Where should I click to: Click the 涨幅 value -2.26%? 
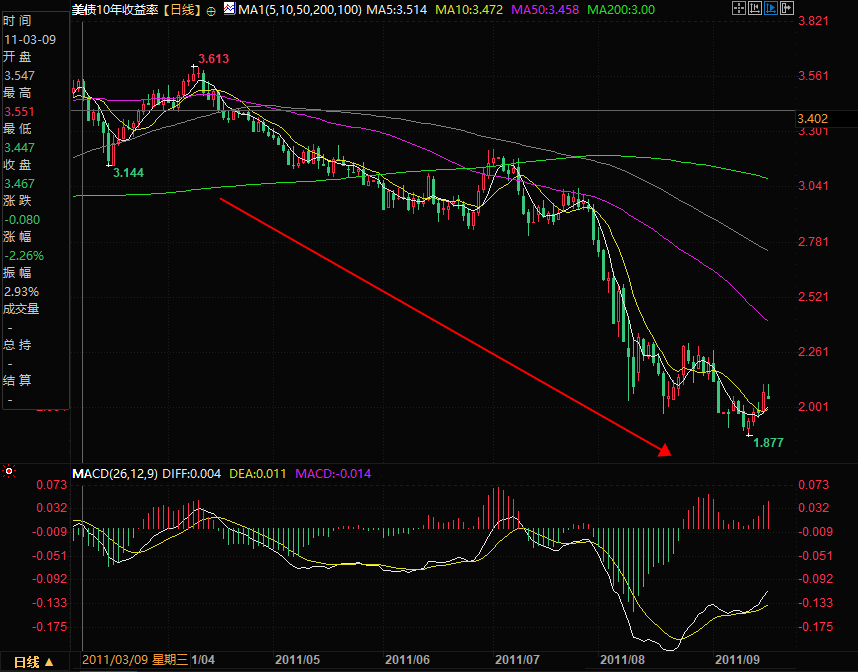coord(24,256)
